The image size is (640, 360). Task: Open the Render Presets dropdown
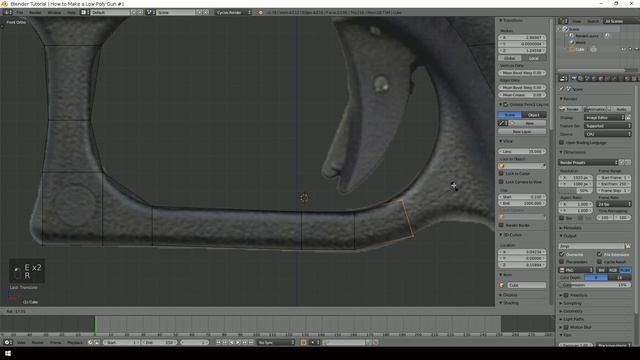click(x=588, y=162)
